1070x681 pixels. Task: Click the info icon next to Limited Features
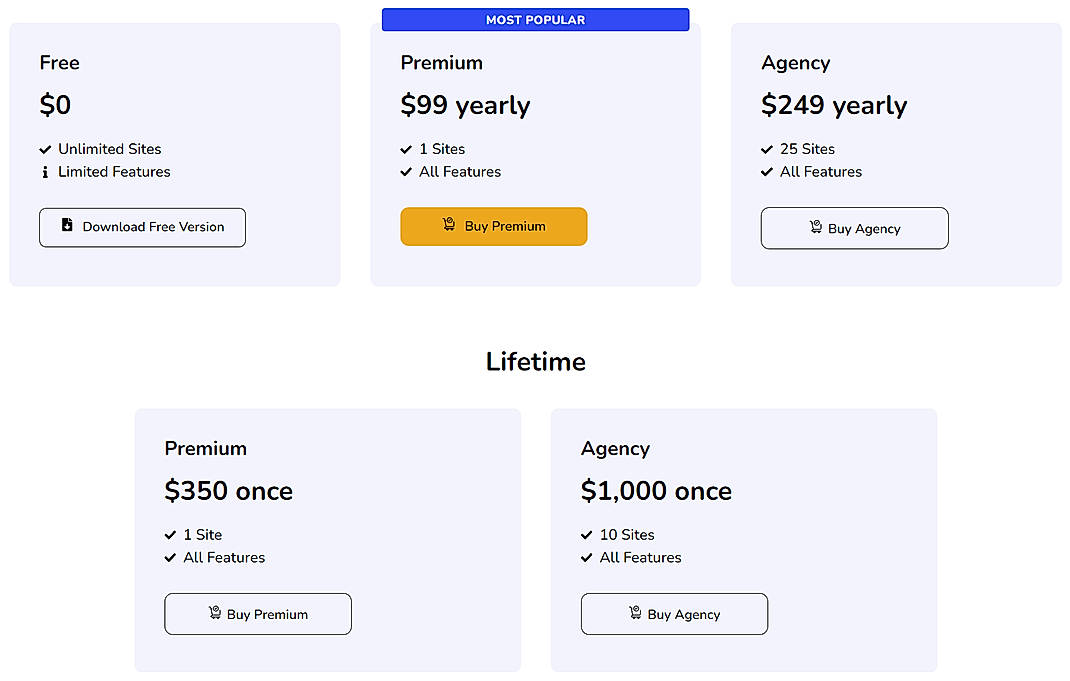pos(43,172)
